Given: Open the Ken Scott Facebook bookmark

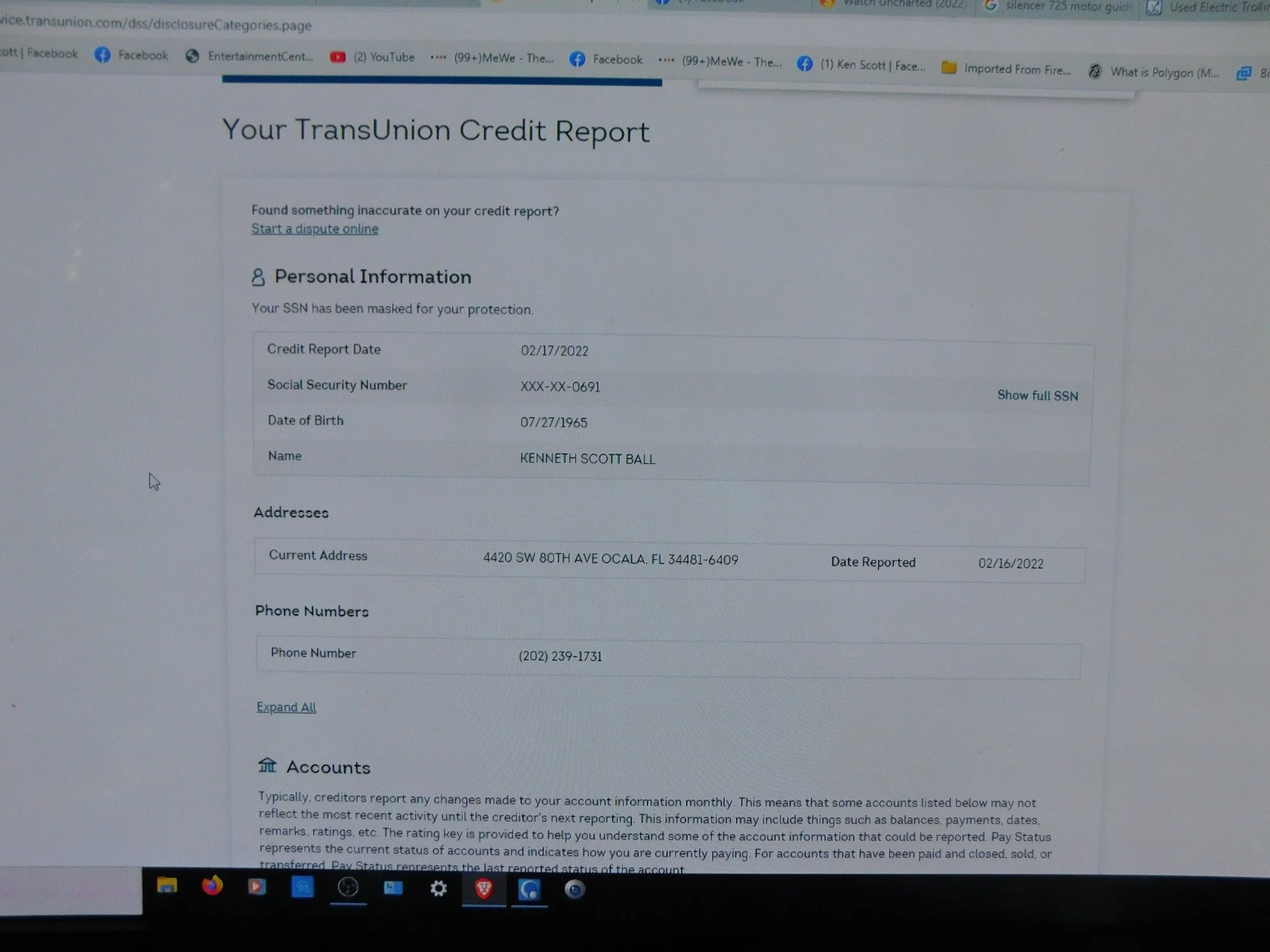Looking at the screenshot, I should (x=862, y=65).
